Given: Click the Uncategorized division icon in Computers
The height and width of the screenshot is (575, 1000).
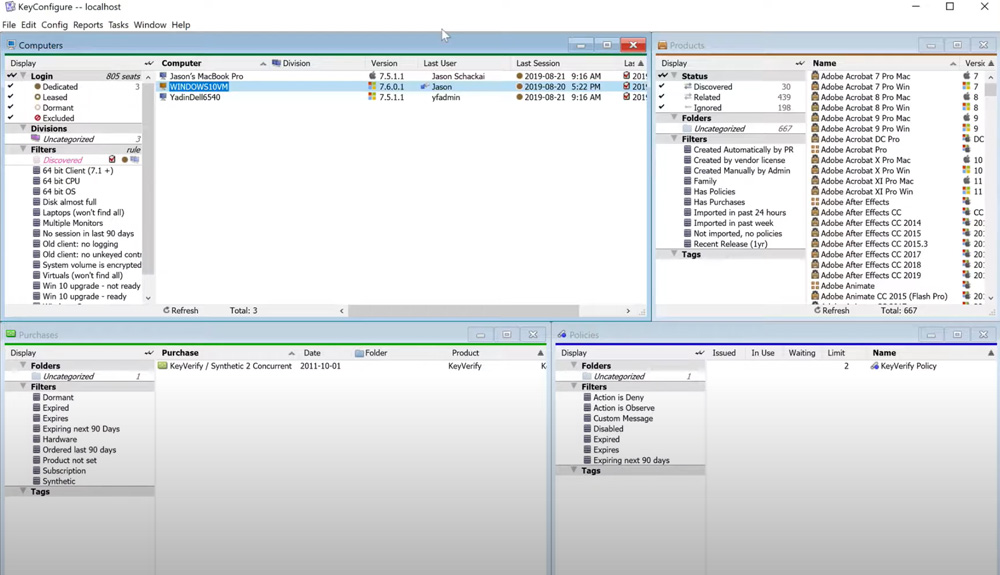Looking at the screenshot, I should (36, 138).
